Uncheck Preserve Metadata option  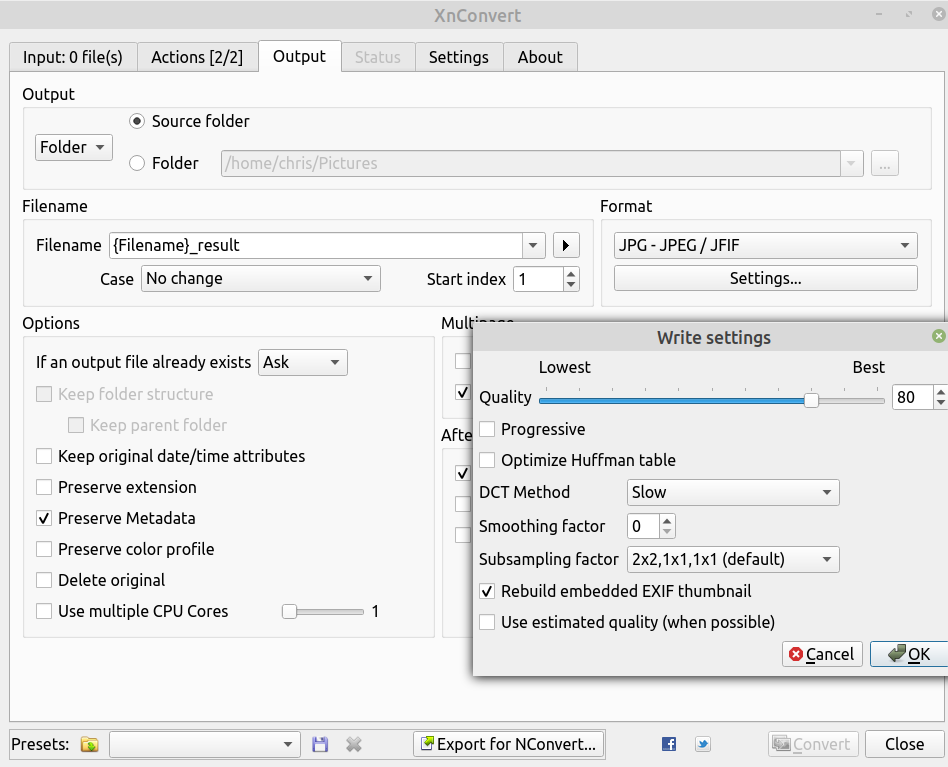coord(44,518)
